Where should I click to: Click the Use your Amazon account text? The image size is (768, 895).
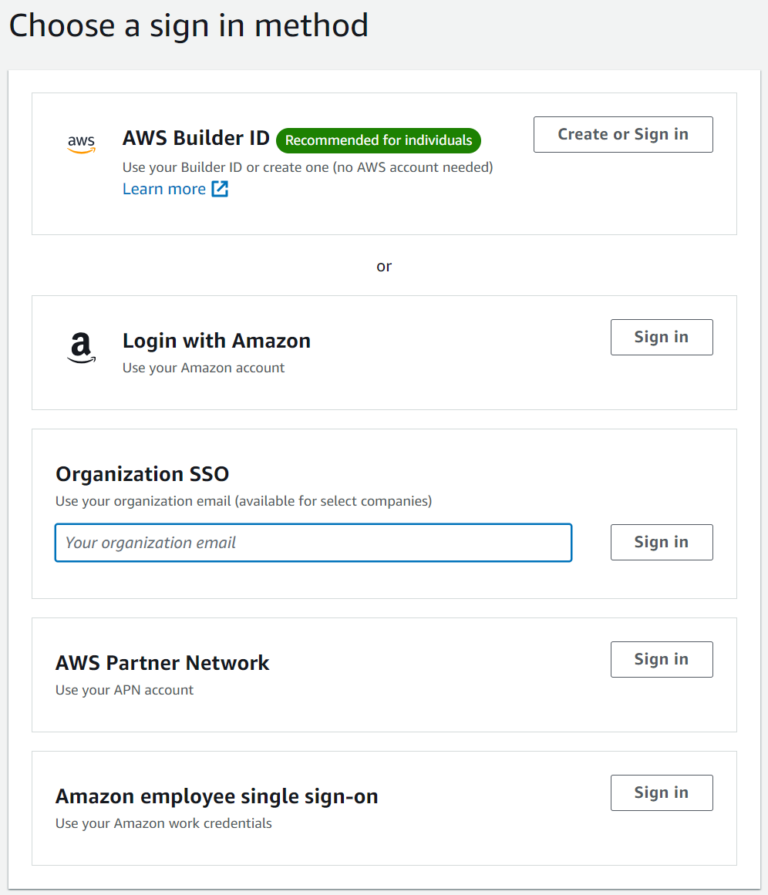coord(203,367)
